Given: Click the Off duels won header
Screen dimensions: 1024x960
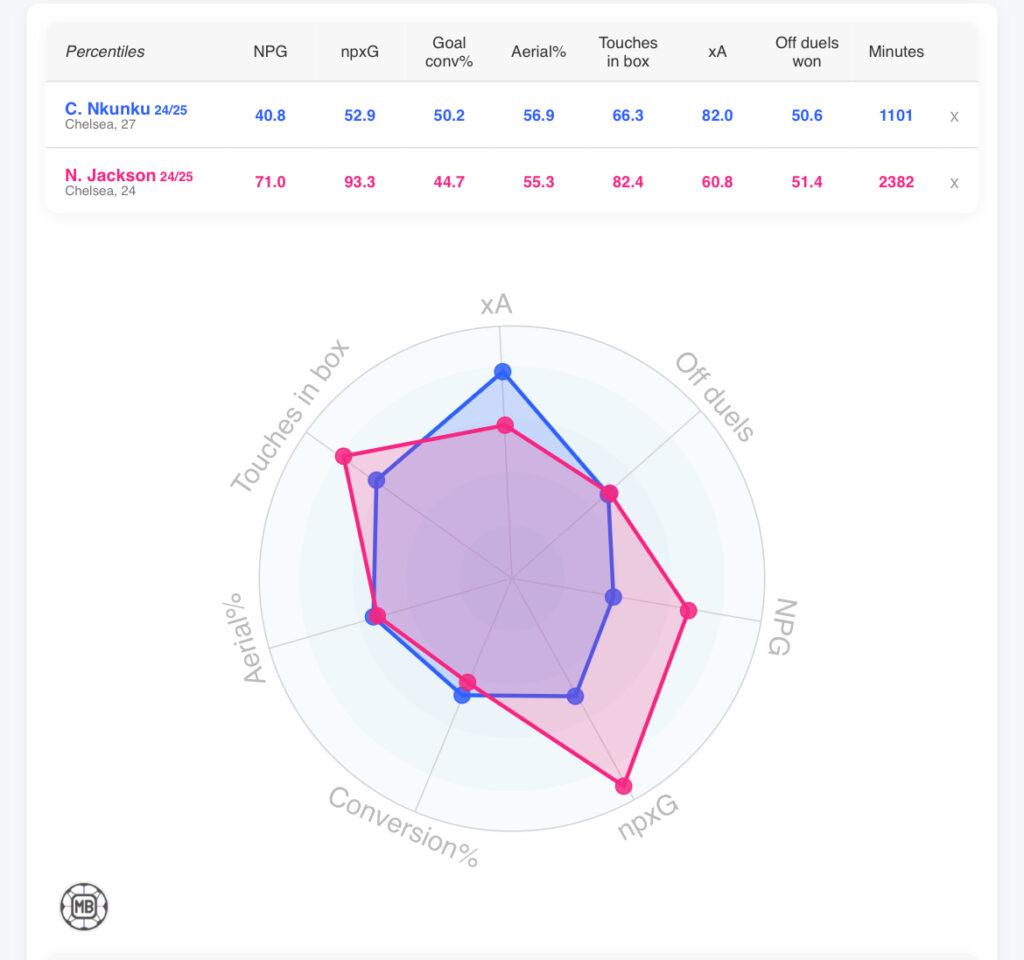Looking at the screenshot, I should point(806,52).
